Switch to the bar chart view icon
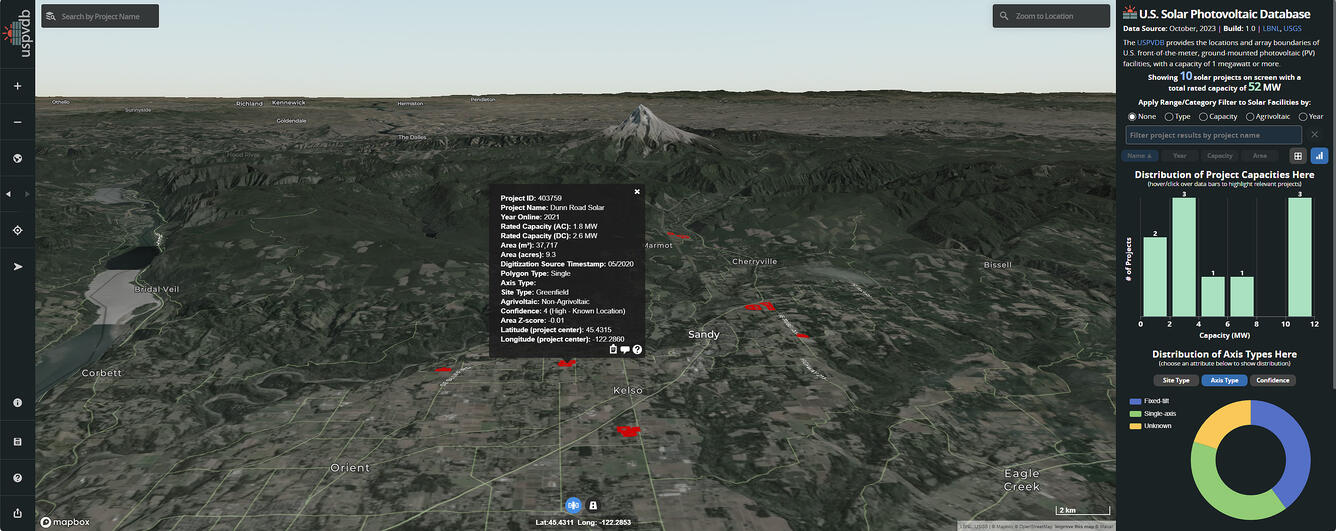The image size is (1336, 531). (1319, 156)
